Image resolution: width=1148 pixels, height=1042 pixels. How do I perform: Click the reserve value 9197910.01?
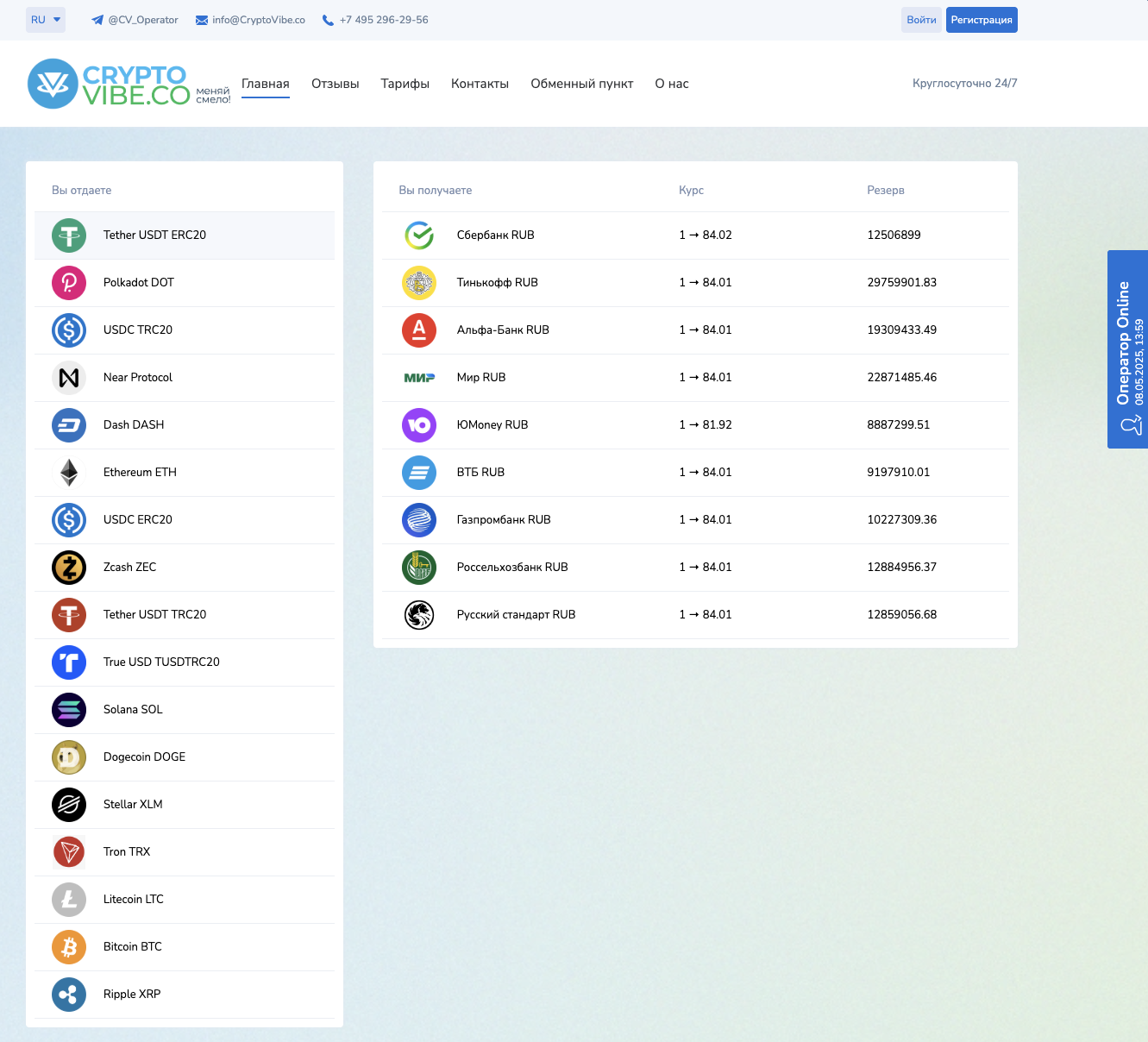pos(899,473)
